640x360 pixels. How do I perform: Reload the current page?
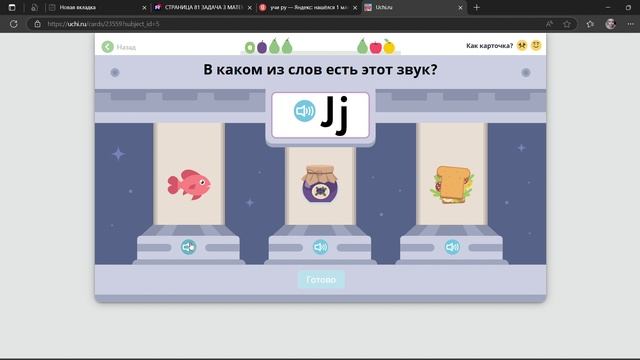(13, 24)
